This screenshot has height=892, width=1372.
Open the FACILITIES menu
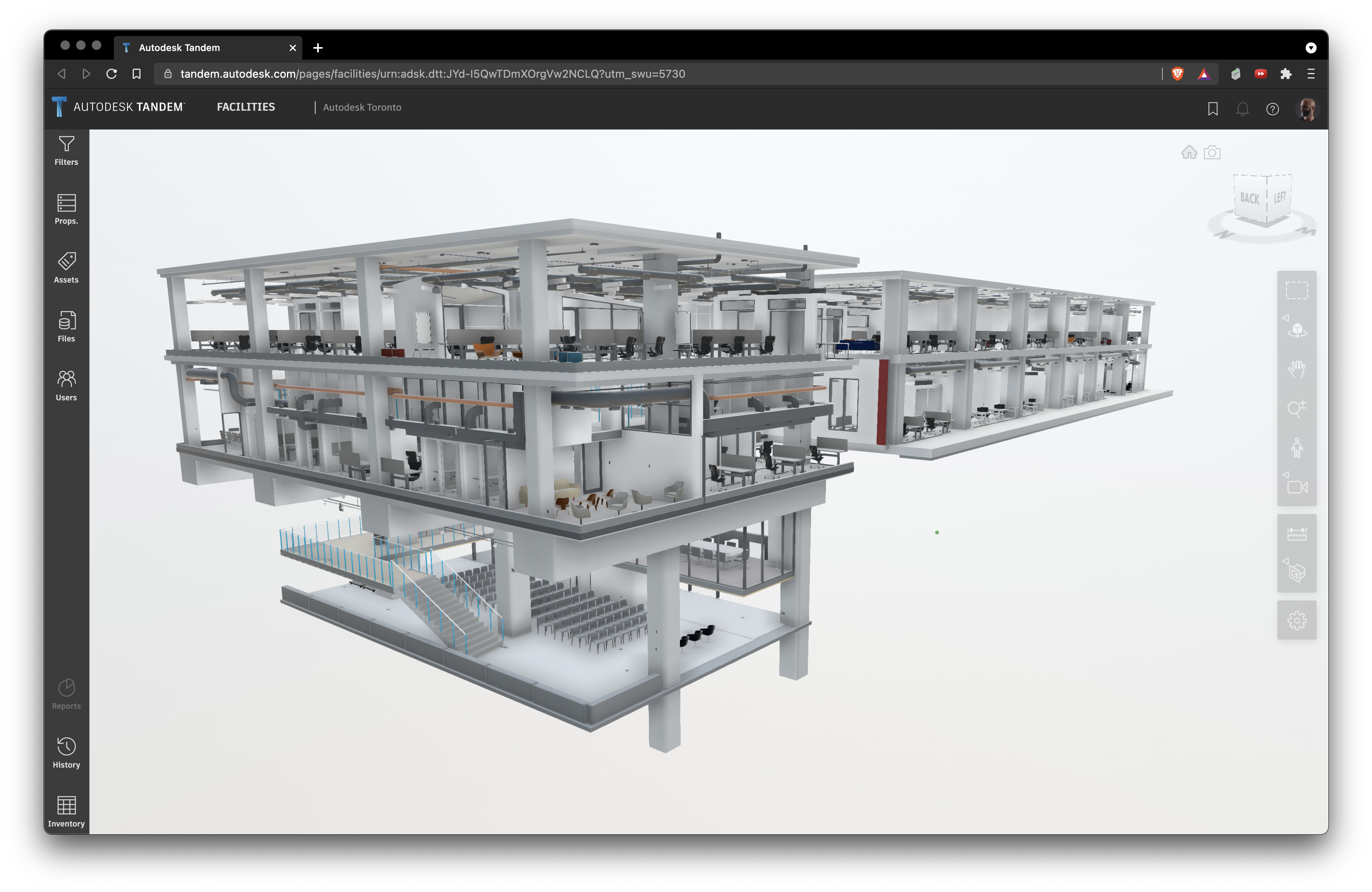pos(246,107)
